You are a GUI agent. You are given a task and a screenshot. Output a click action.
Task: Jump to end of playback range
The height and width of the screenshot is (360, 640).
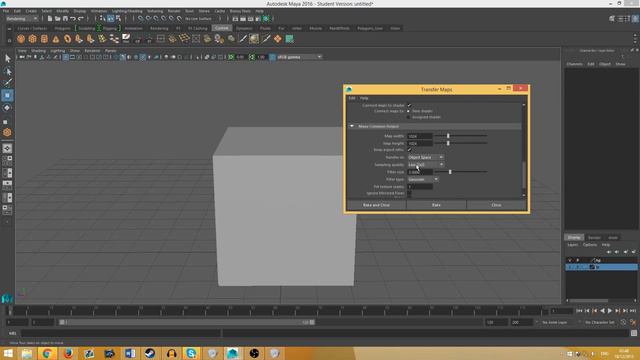(x=633, y=311)
